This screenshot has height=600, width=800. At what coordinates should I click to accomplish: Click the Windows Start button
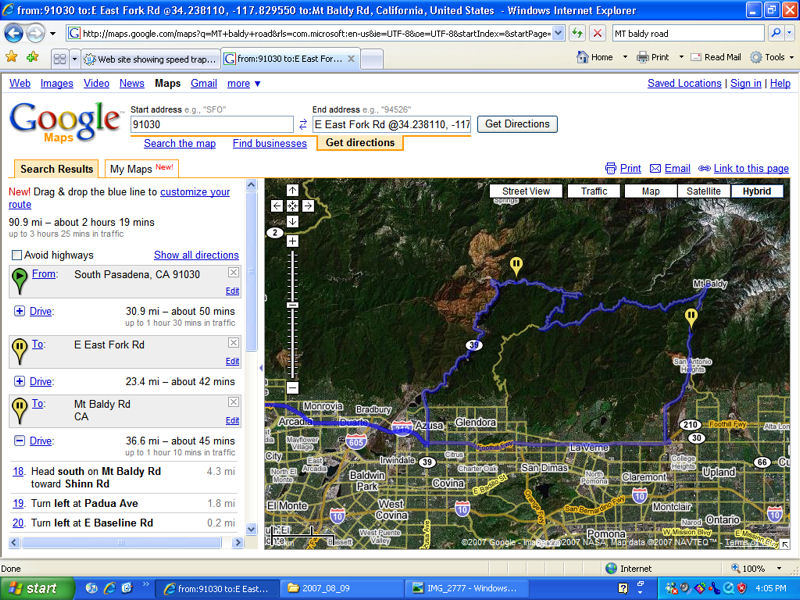pyautogui.click(x=37, y=588)
